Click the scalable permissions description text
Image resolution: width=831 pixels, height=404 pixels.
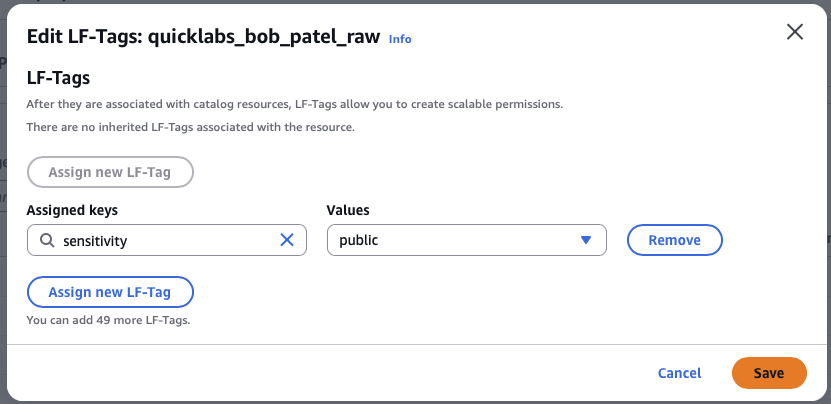[295, 104]
